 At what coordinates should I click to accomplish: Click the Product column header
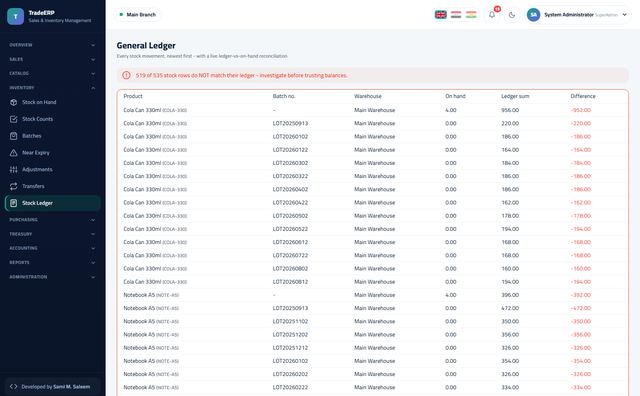(x=133, y=96)
